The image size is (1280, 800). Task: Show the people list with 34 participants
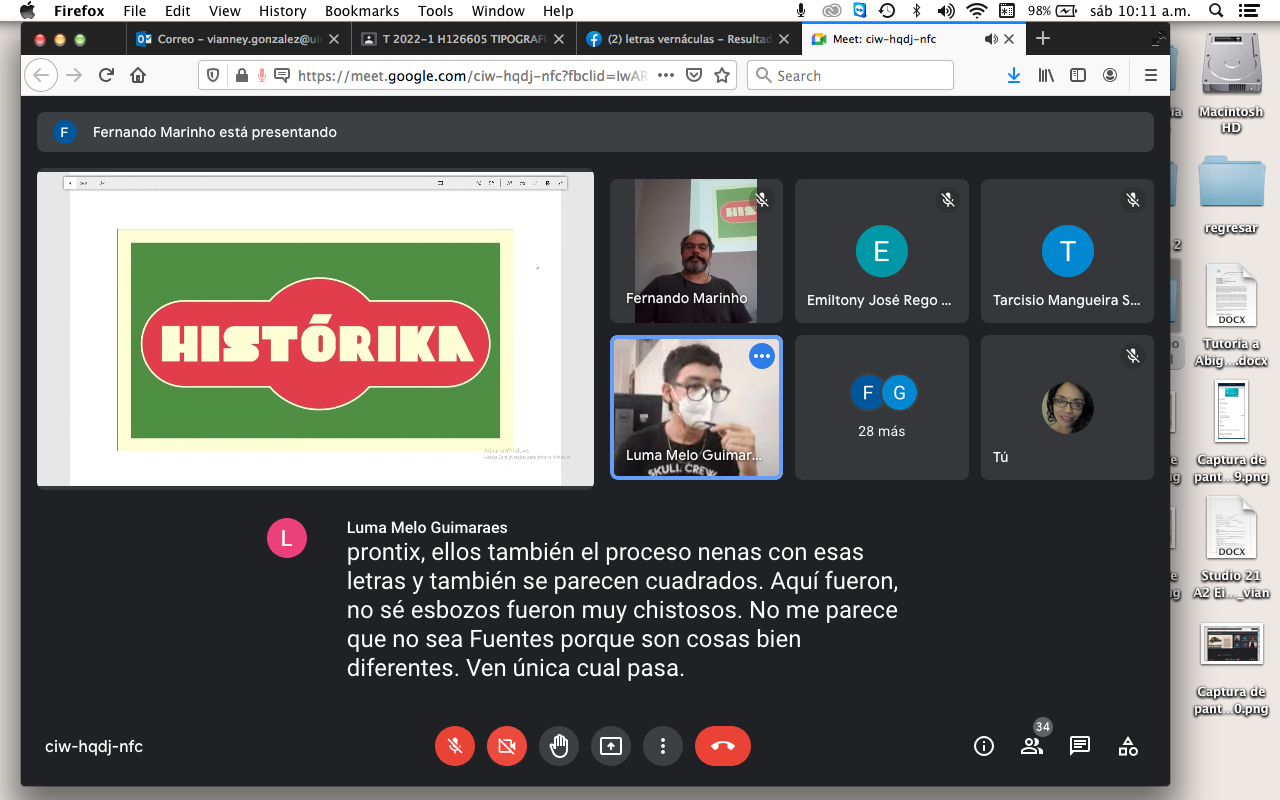[x=1031, y=746]
